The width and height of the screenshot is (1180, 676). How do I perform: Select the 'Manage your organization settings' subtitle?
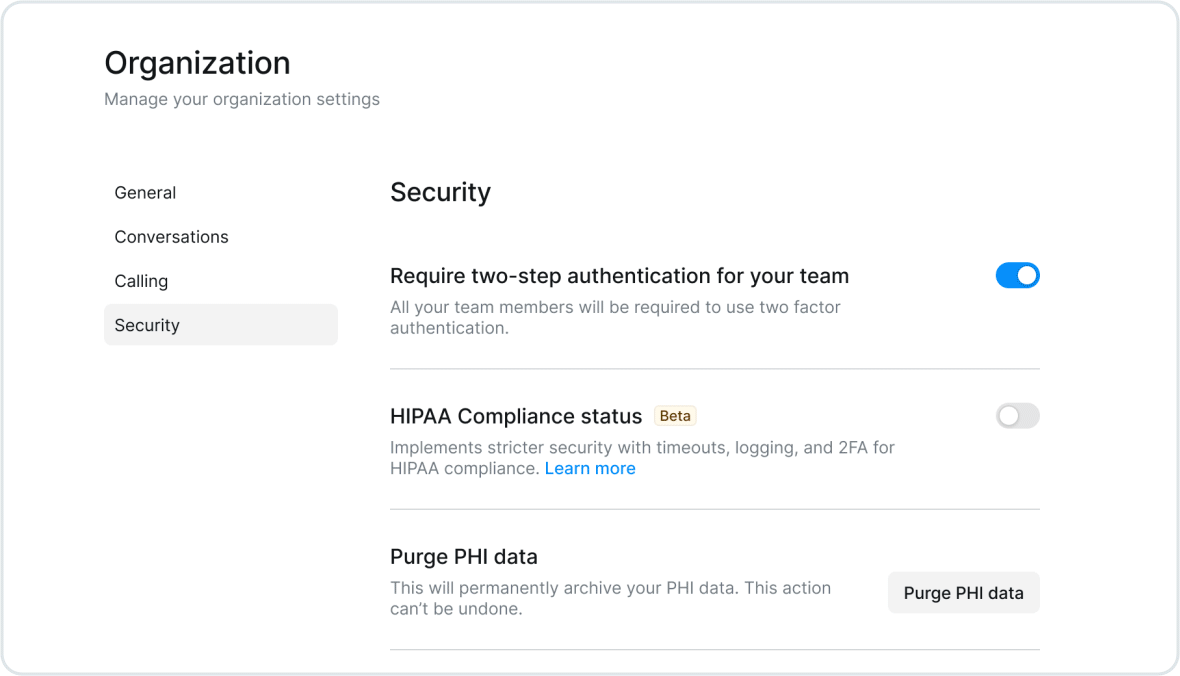point(242,99)
